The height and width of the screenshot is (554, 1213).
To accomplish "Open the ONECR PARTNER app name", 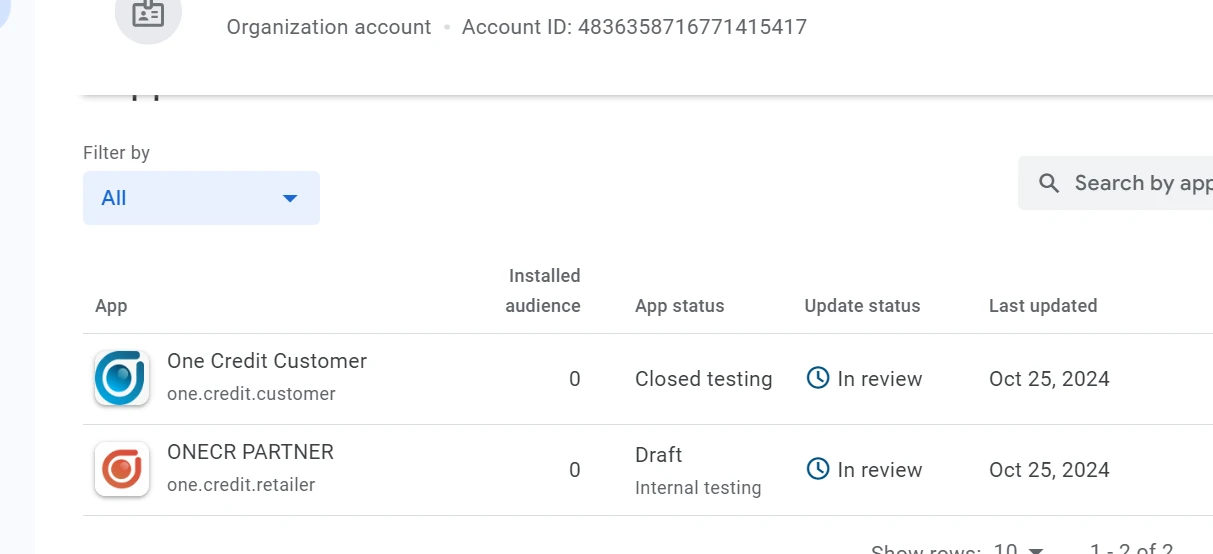I will point(250,452).
